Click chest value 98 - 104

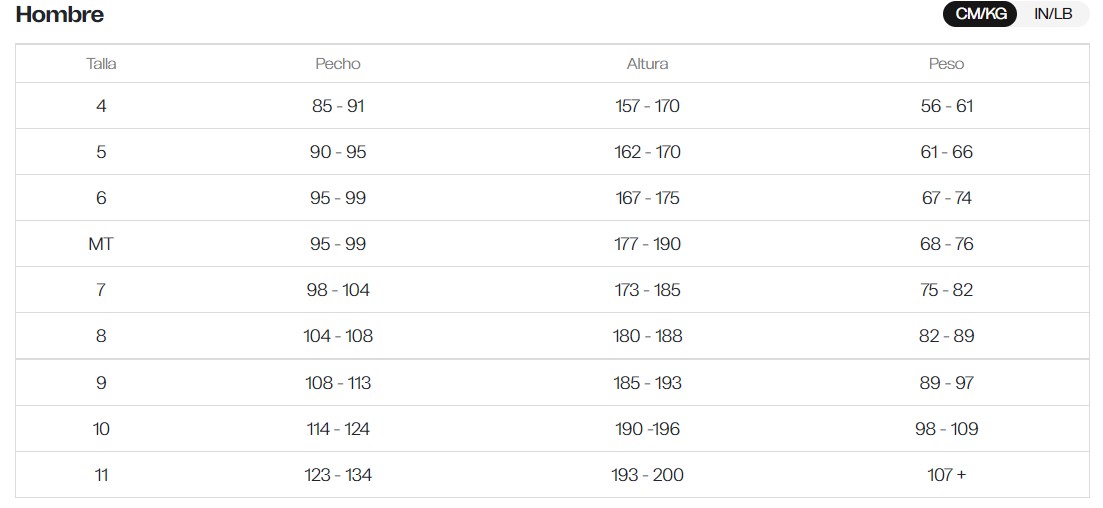[x=338, y=290]
